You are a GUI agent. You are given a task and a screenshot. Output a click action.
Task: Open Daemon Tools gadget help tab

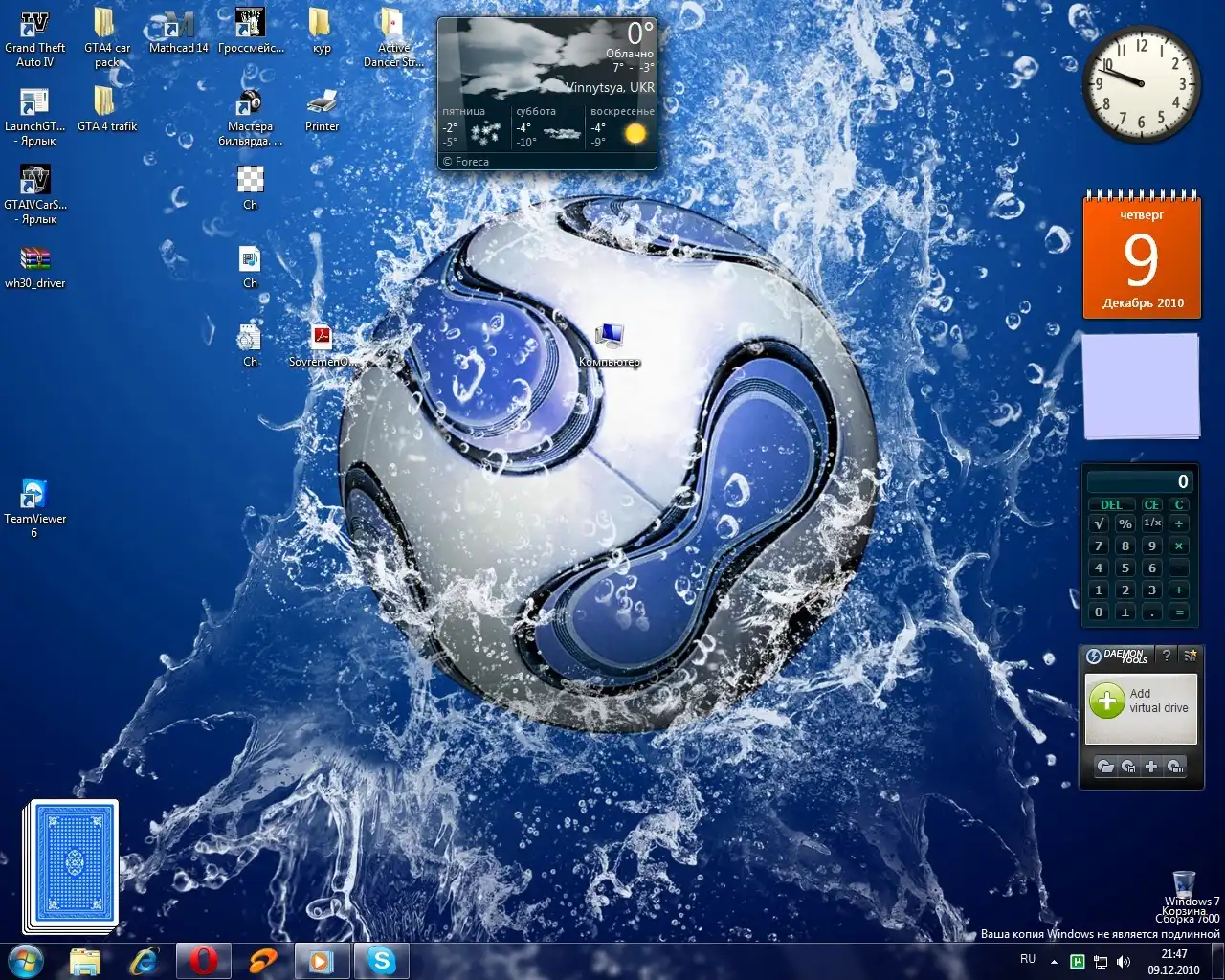point(1166,656)
